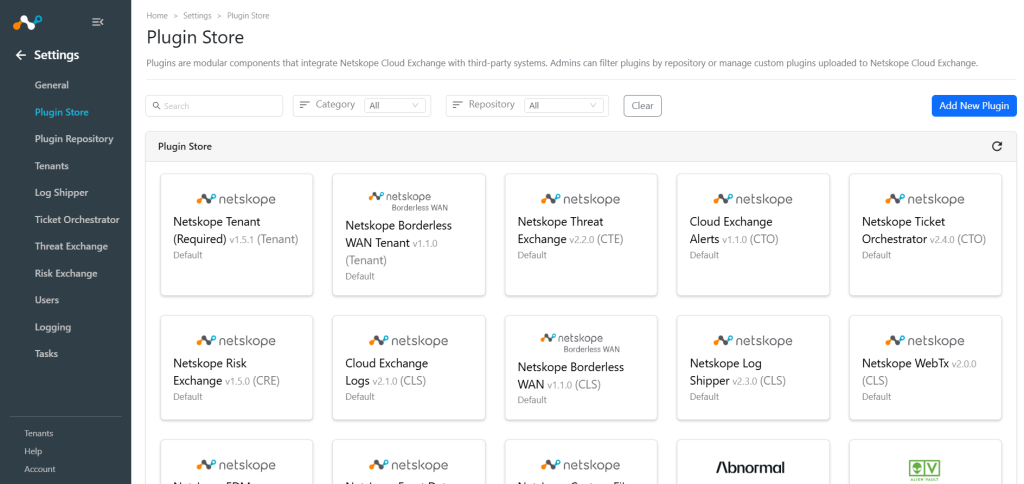1024x484 pixels.
Task: Open Account link in sidebar
Action: [x=40, y=469]
